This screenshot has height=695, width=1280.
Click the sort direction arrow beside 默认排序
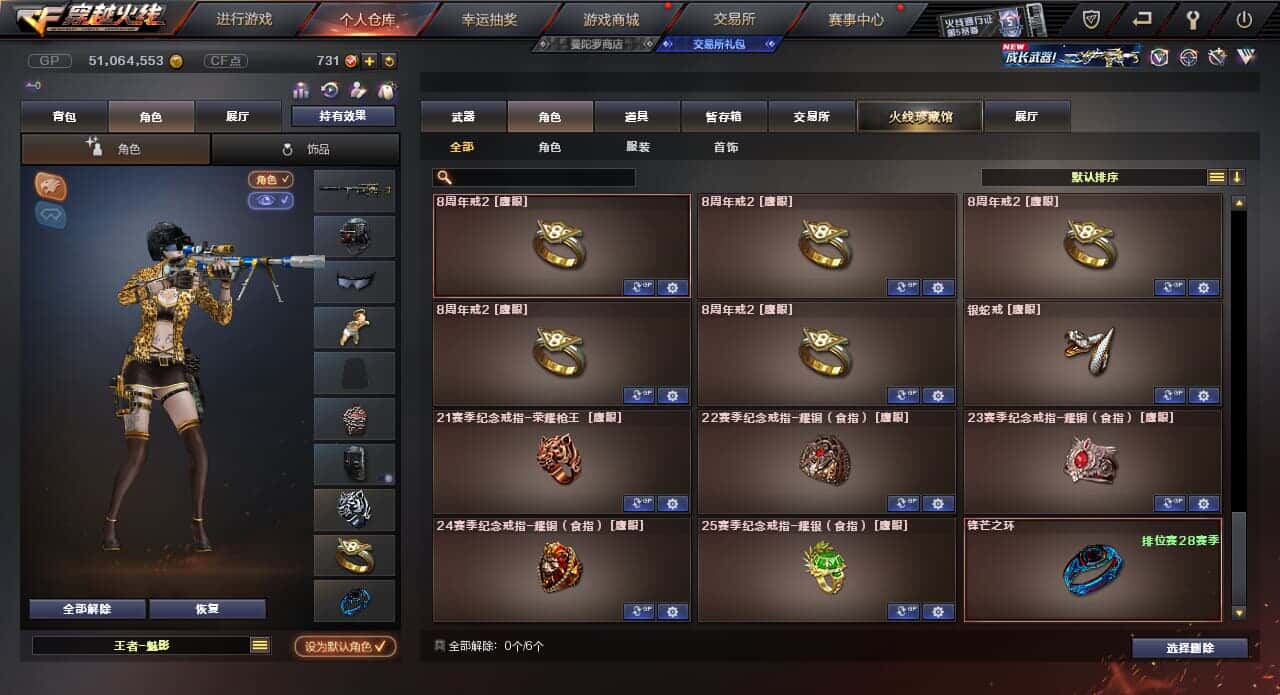(1237, 177)
